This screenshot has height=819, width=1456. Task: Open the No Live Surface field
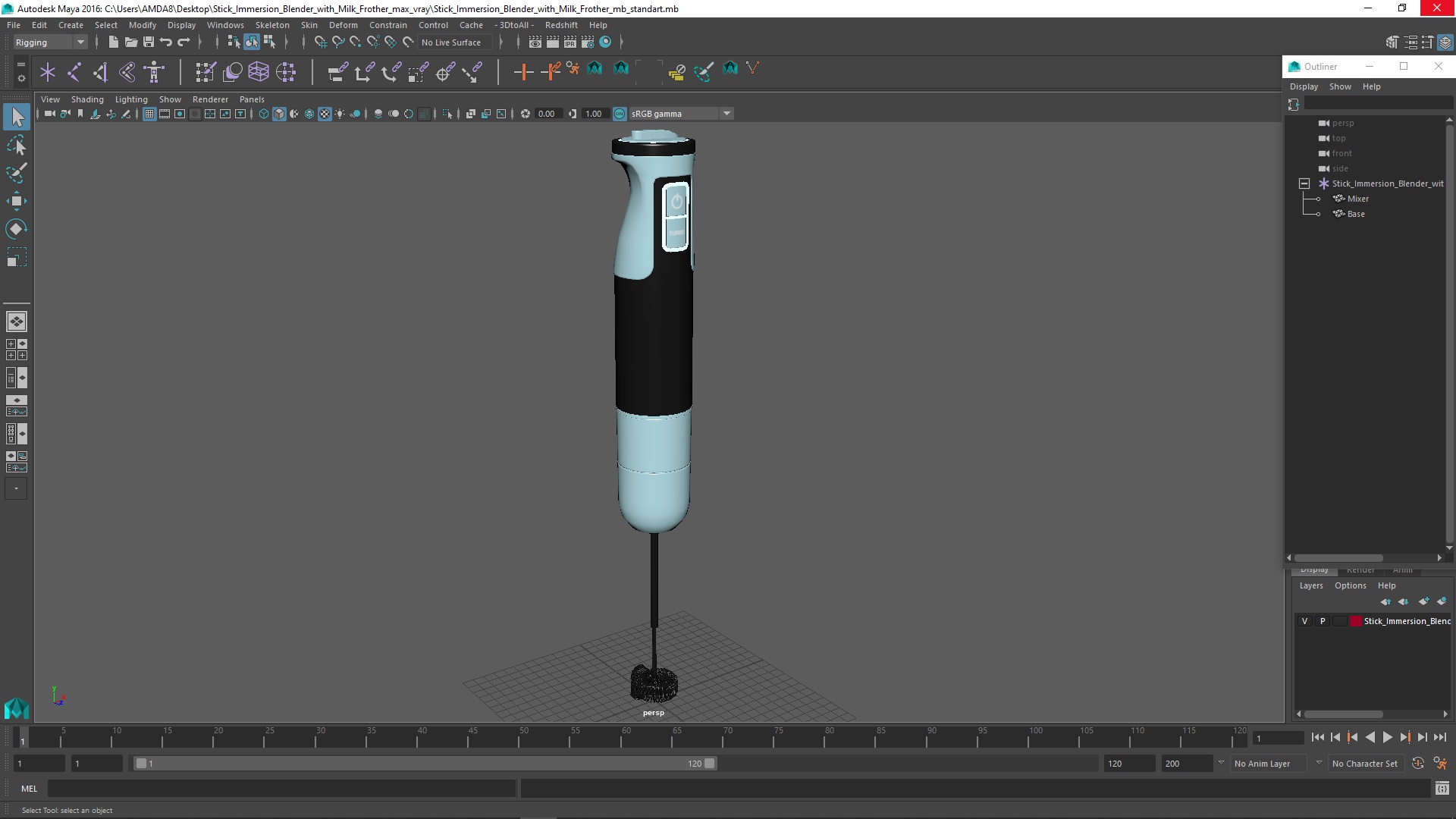click(455, 42)
